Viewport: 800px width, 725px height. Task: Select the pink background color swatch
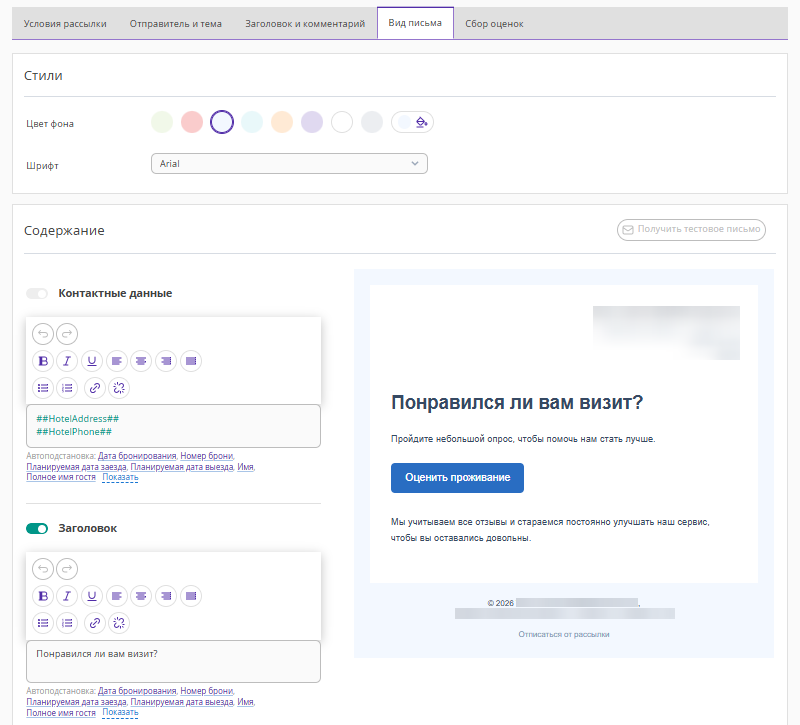tap(192, 122)
